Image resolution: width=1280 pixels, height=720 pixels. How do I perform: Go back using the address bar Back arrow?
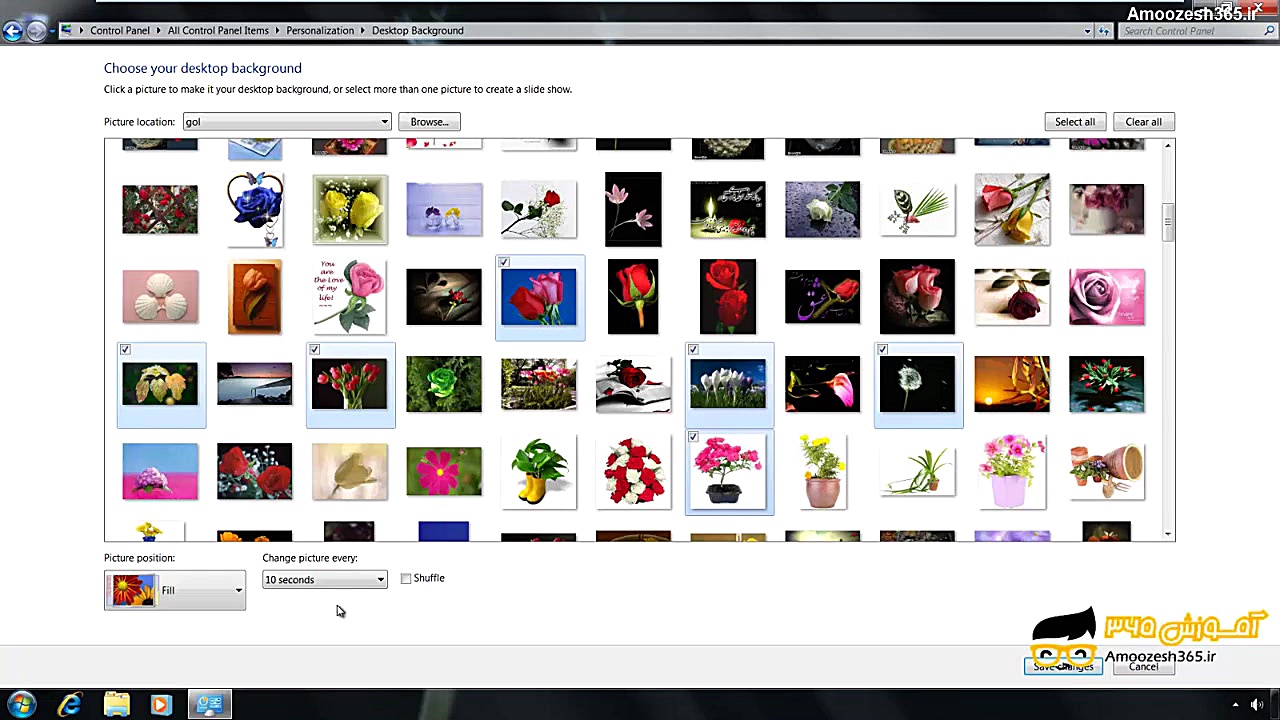point(12,31)
